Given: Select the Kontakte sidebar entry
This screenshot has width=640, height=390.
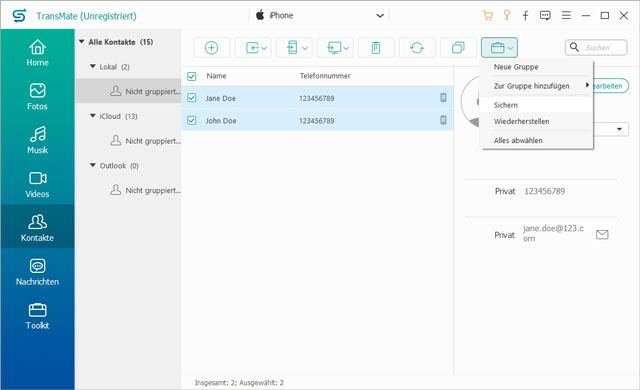Looking at the screenshot, I should [38, 226].
